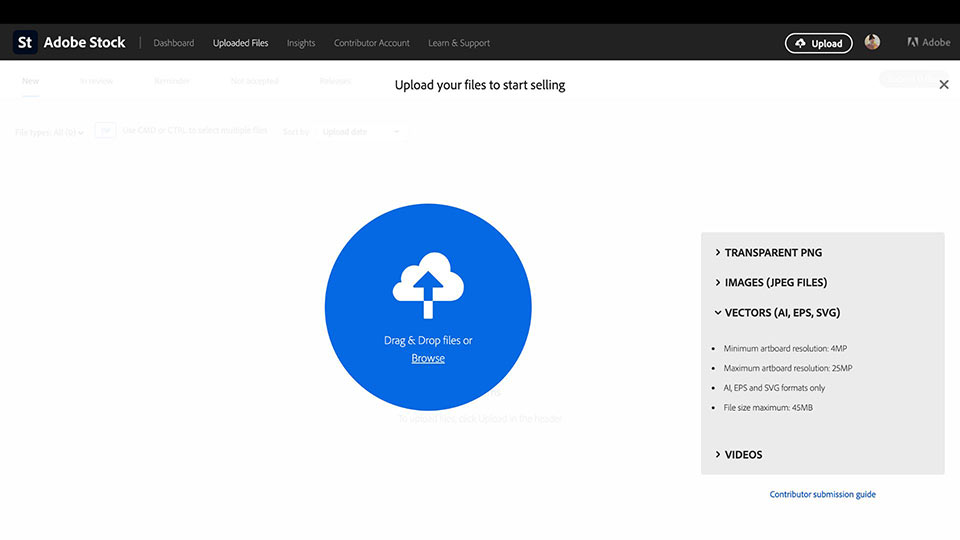Screen dimensions: 960x540
Task: Click 'Minimum artboard resolution: 4MP' text
Action: tap(785, 348)
